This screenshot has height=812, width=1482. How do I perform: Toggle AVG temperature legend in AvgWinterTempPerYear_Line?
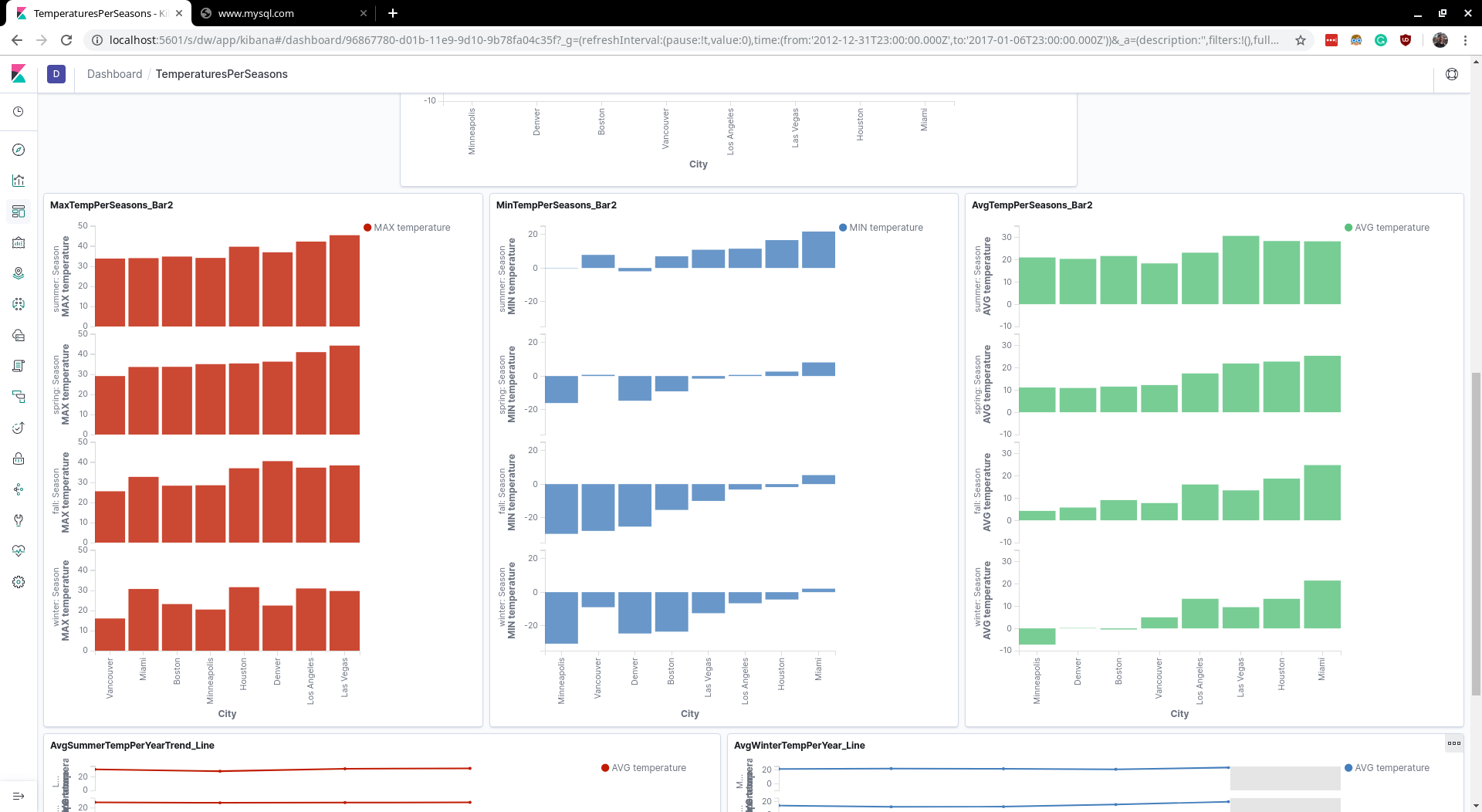tap(1387, 768)
